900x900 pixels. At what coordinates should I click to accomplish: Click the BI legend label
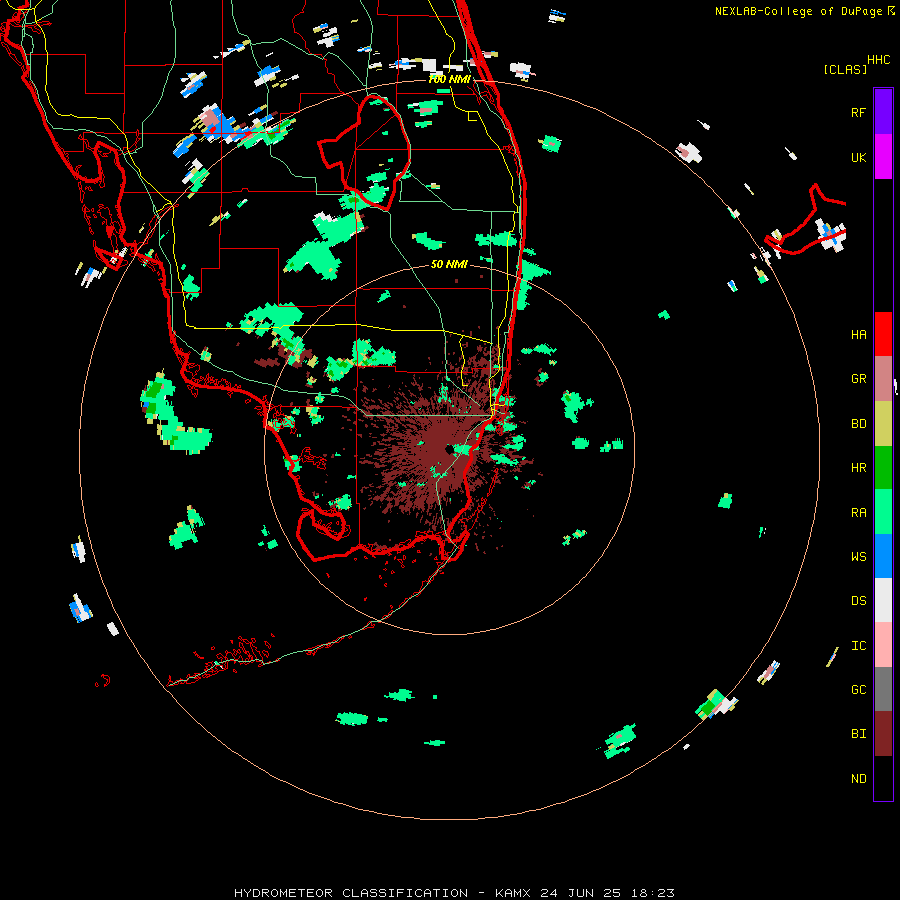click(858, 734)
